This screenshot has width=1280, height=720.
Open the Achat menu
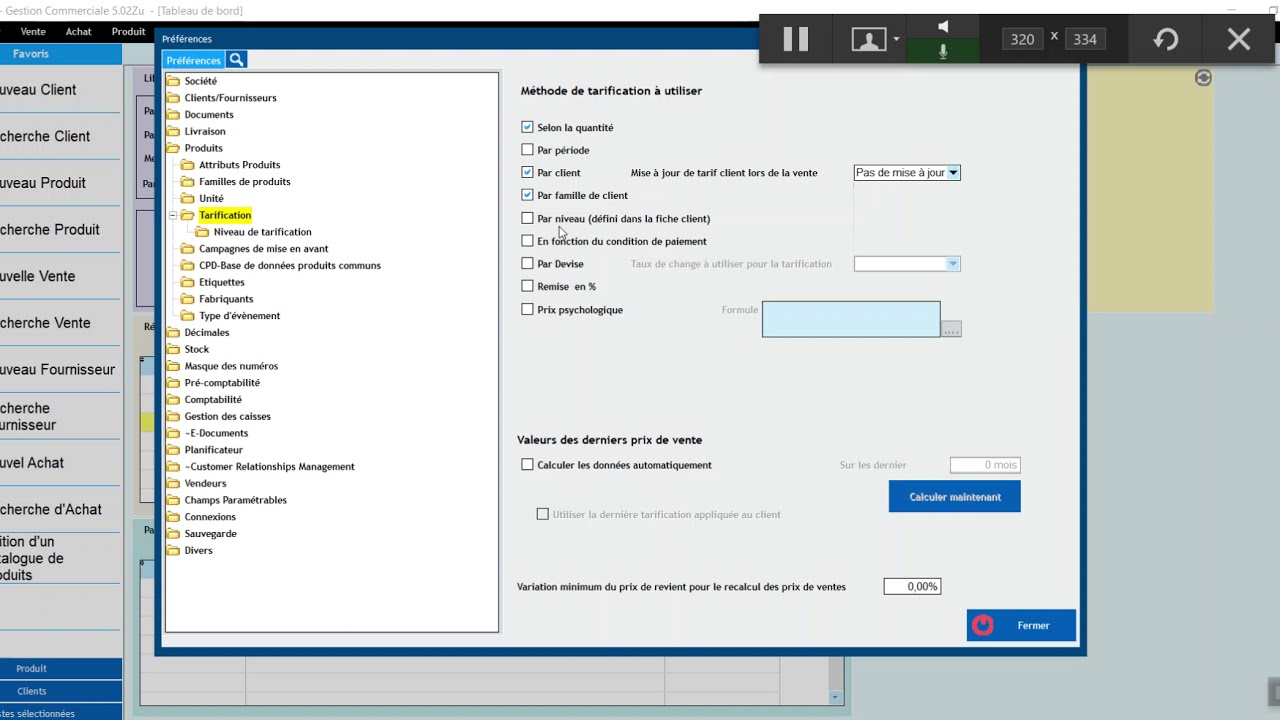coord(79,32)
